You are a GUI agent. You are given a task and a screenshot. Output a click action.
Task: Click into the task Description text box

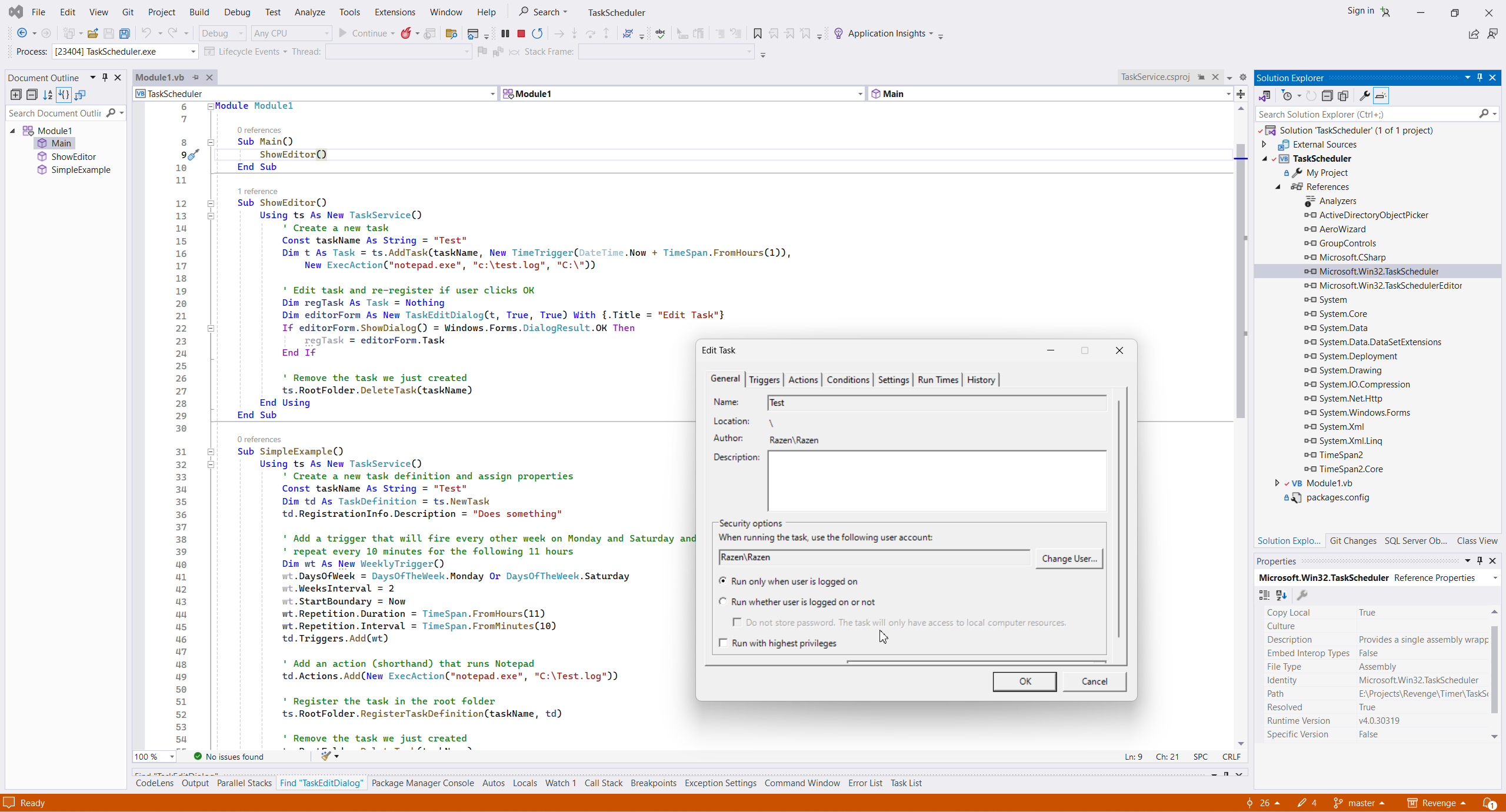(x=937, y=481)
